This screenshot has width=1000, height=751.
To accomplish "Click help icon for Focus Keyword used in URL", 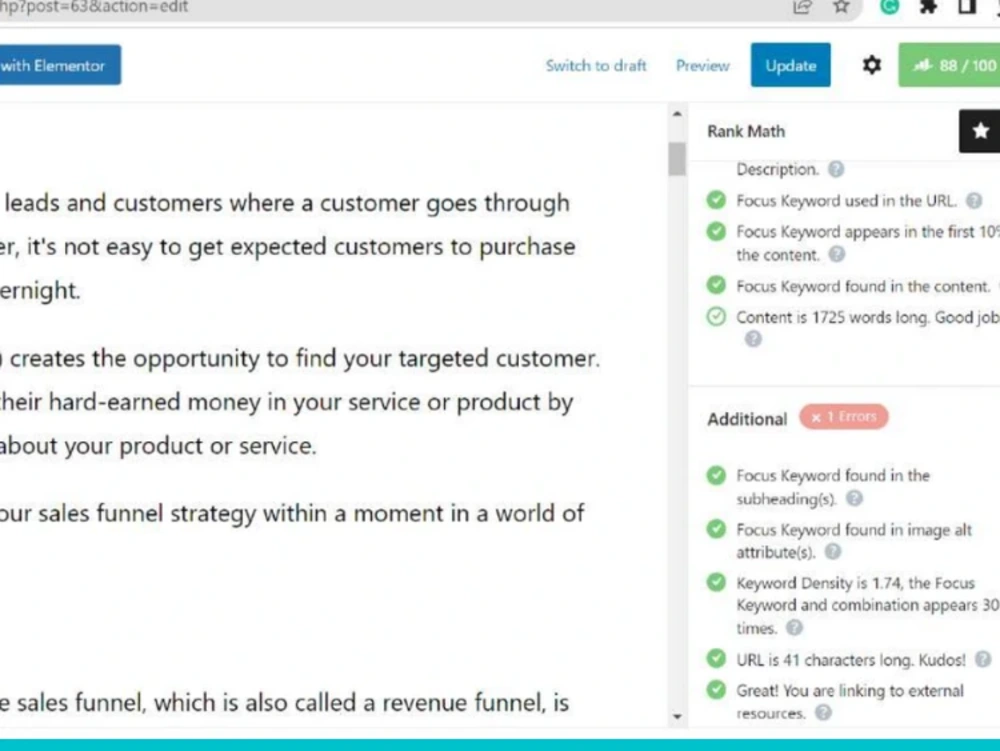I will (973, 201).
